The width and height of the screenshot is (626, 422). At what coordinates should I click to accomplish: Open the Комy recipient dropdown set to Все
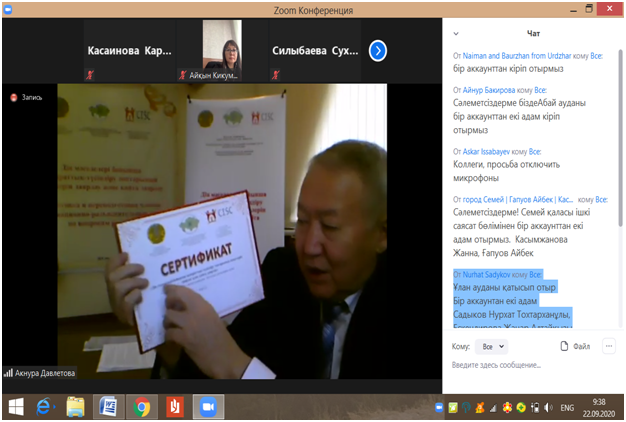pos(491,346)
